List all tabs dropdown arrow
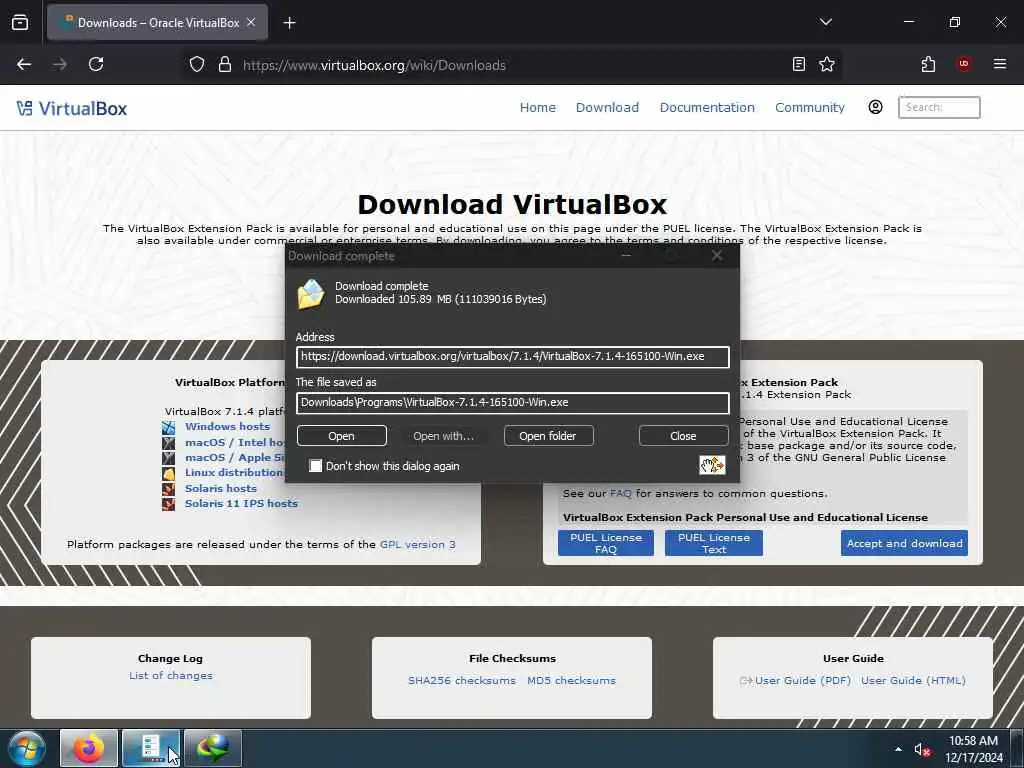This screenshot has height=768, width=1024. click(825, 22)
